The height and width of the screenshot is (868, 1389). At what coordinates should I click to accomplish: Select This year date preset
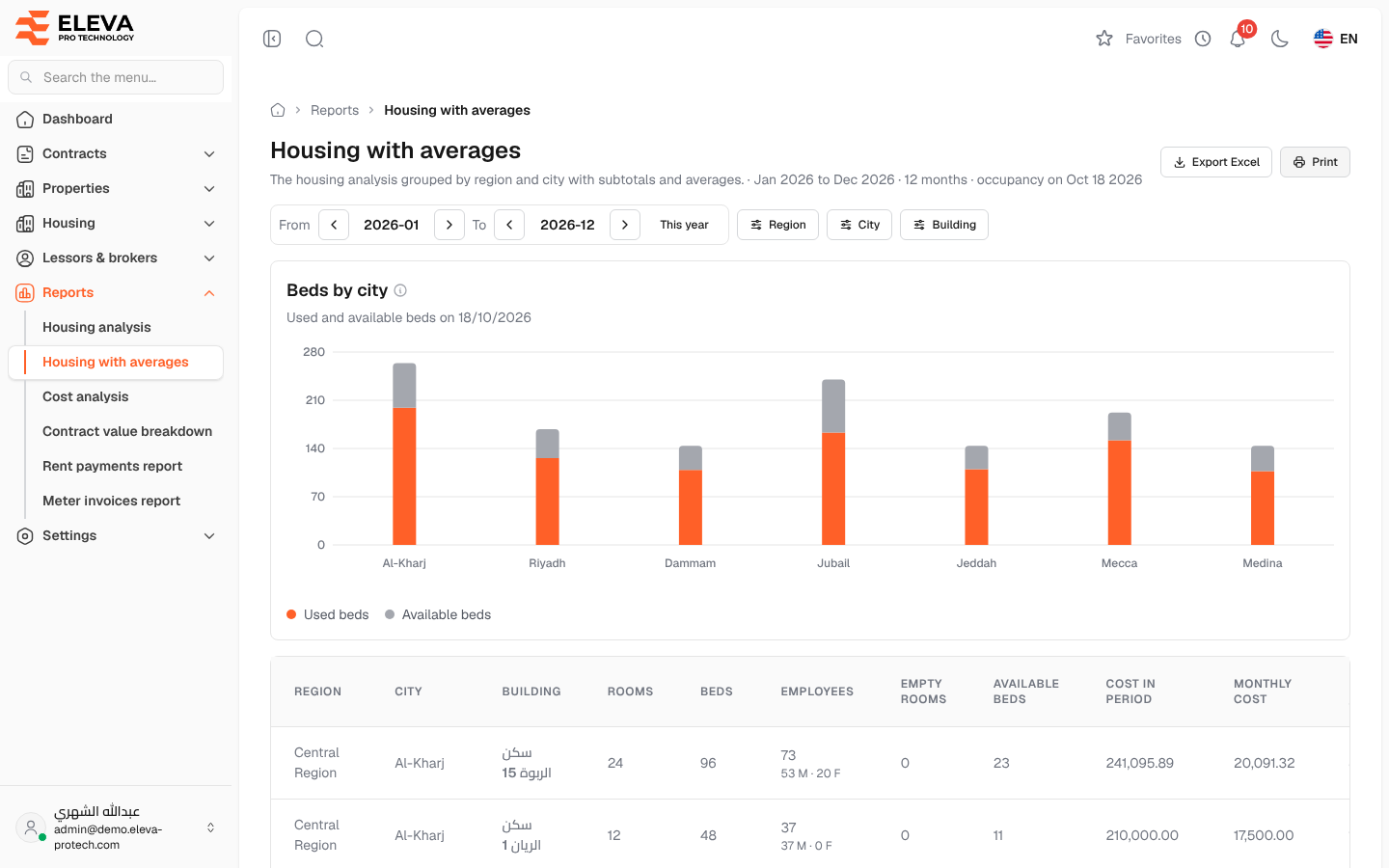pyautogui.click(x=684, y=225)
